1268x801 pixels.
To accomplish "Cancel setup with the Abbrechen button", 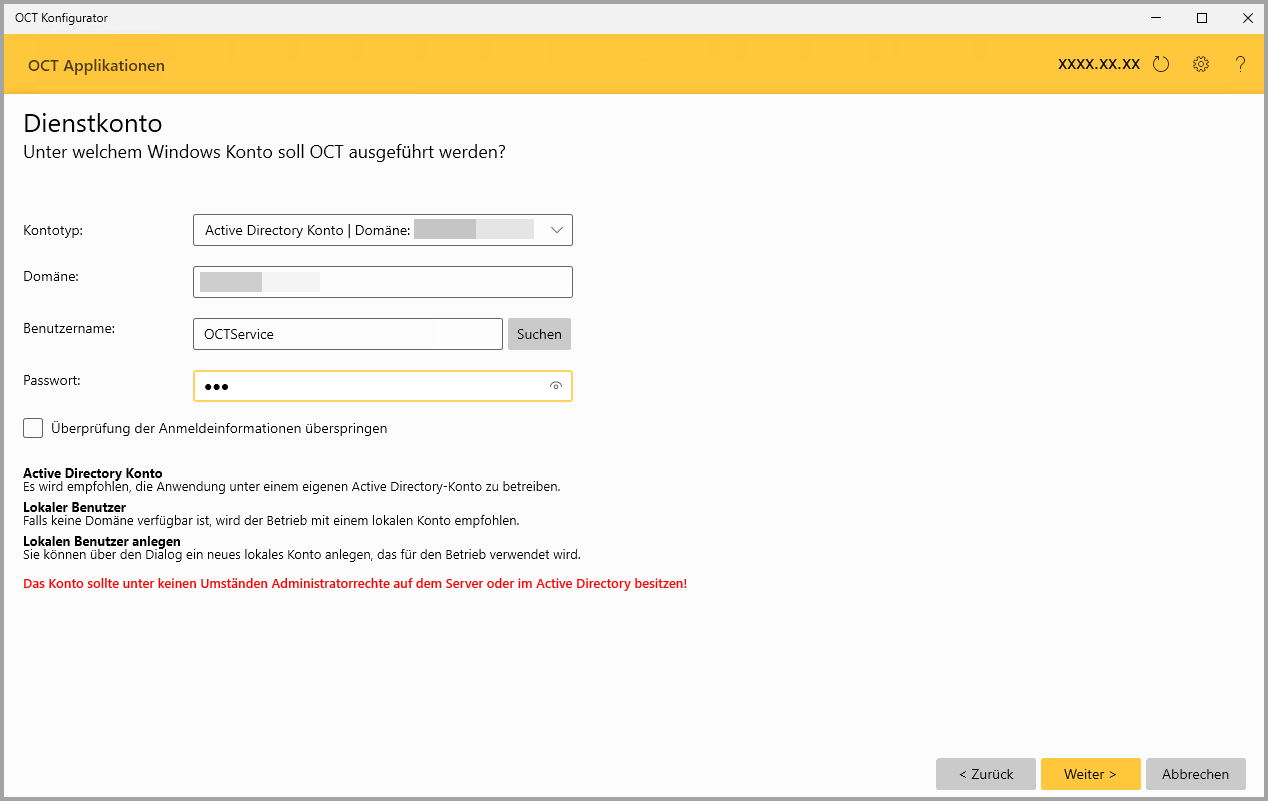I will coord(1195,774).
